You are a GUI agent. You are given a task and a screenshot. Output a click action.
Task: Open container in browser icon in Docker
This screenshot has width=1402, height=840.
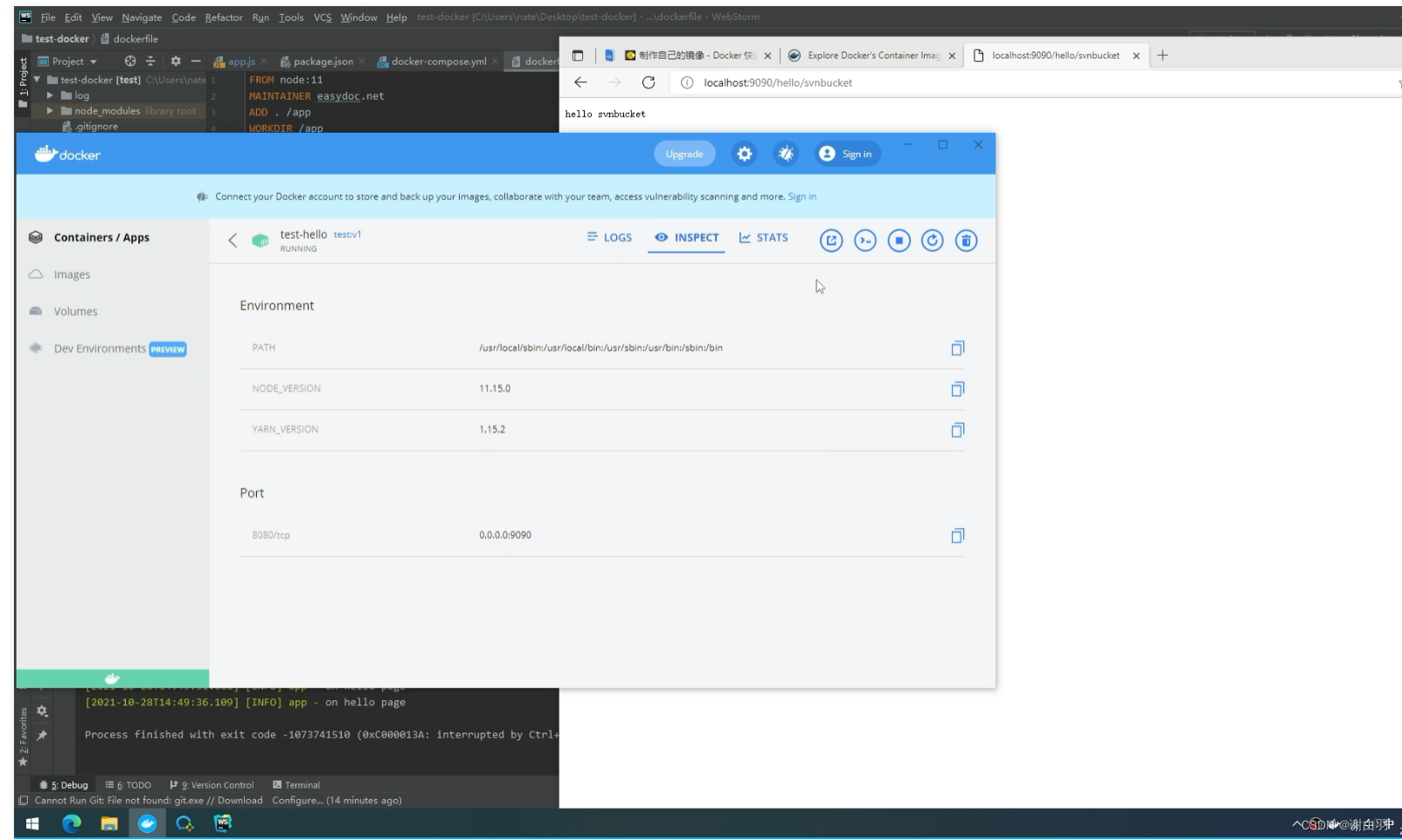[831, 240]
